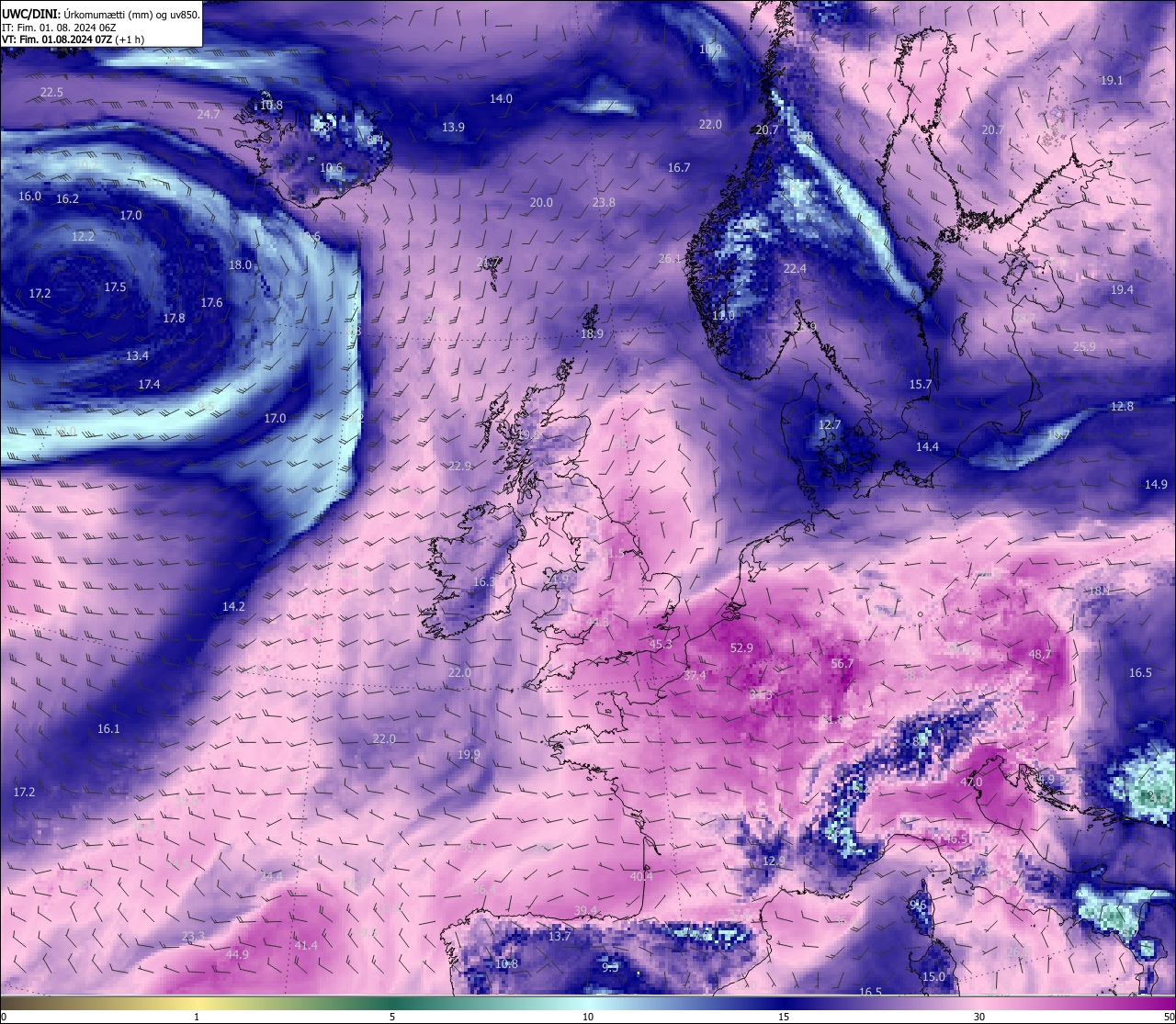Click the 23.8 value in the North Atlantic
This screenshot has width=1176, height=1024.
coord(604,203)
